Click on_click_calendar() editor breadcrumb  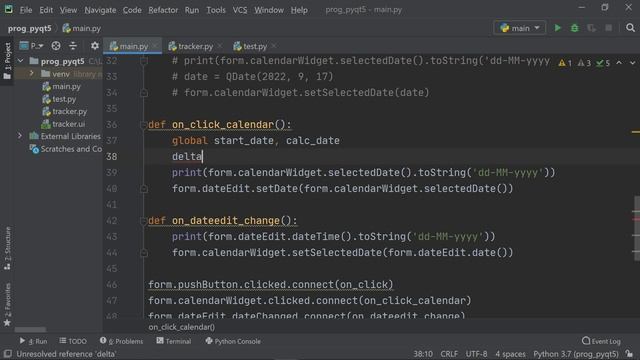[182, 327]
